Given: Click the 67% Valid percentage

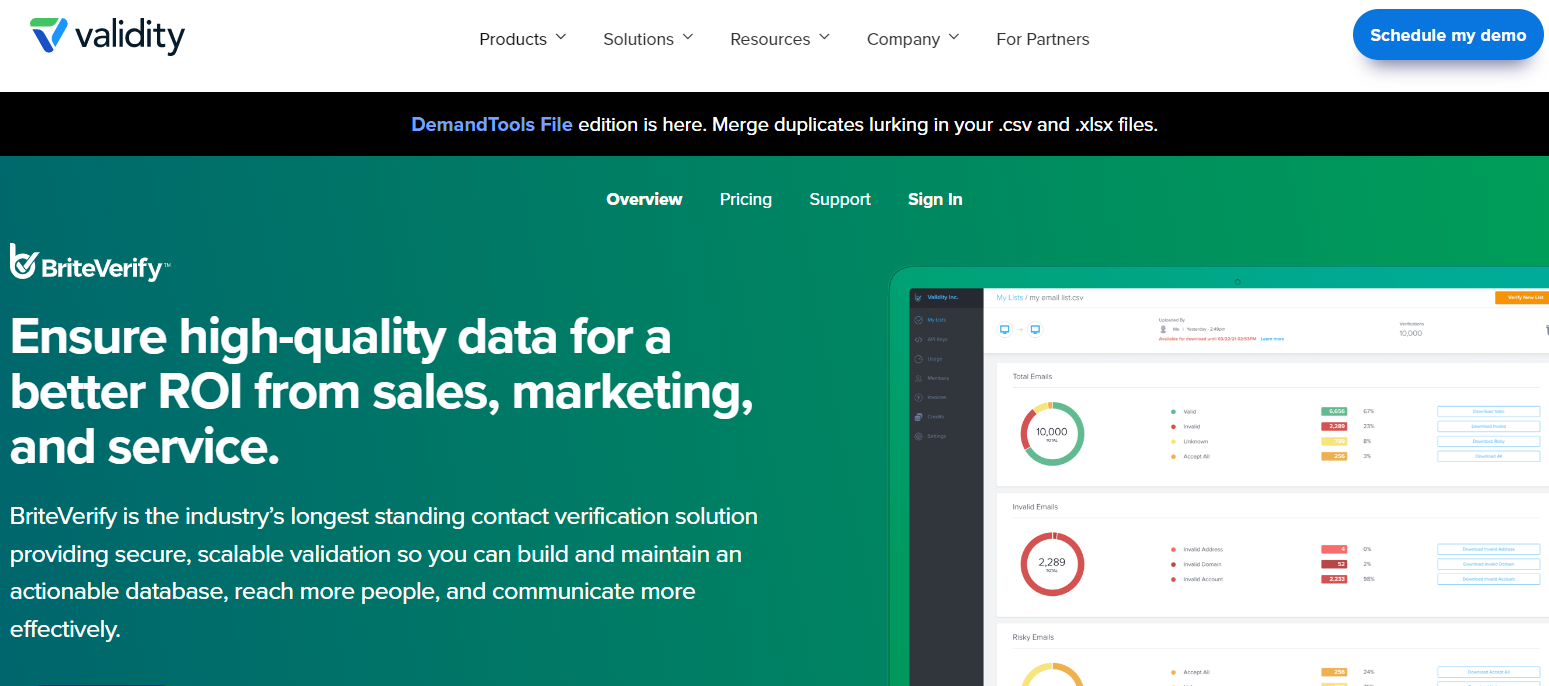Looking at the screenshot, I should 1368,411.
